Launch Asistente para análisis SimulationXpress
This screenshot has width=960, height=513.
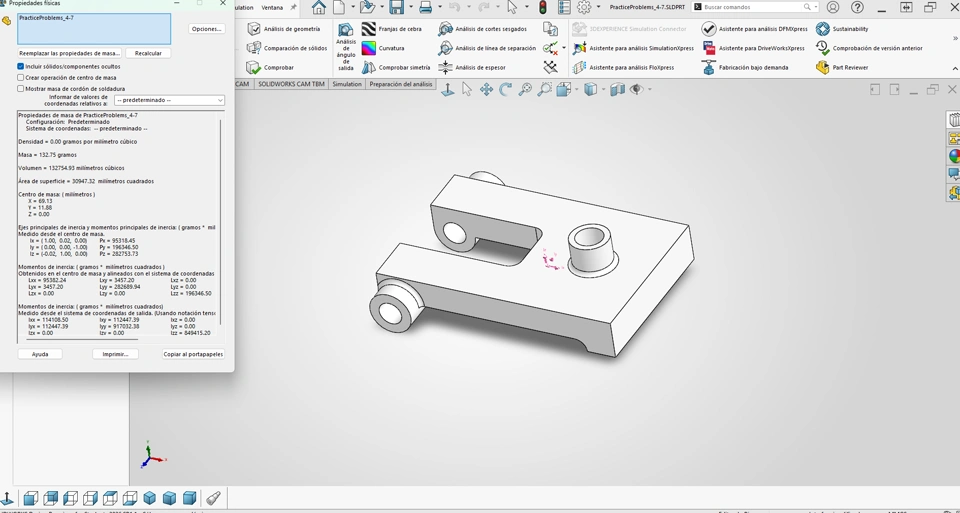tap(580, 48)
